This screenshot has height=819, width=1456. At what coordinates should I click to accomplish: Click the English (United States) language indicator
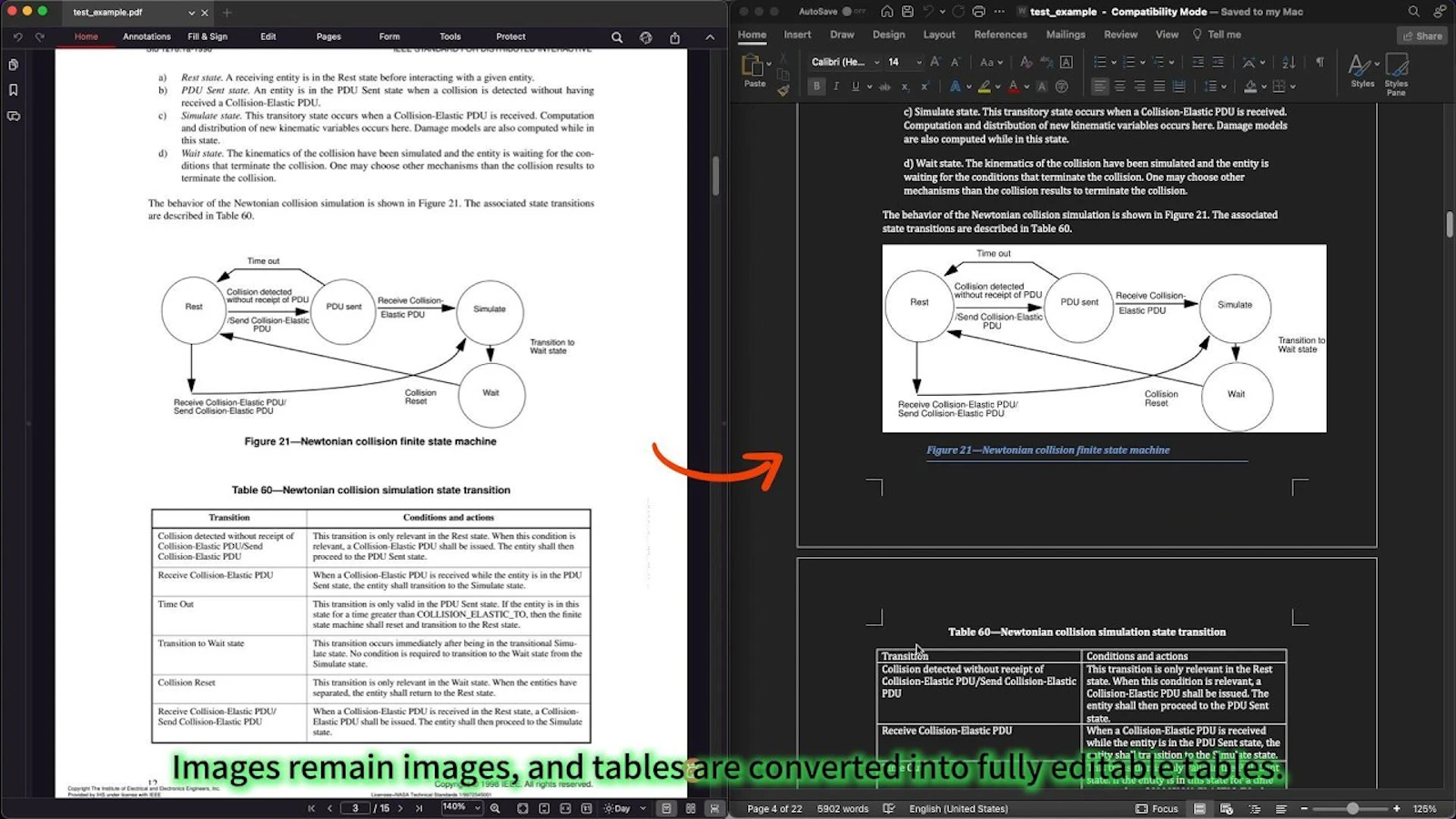click(958, 808)
